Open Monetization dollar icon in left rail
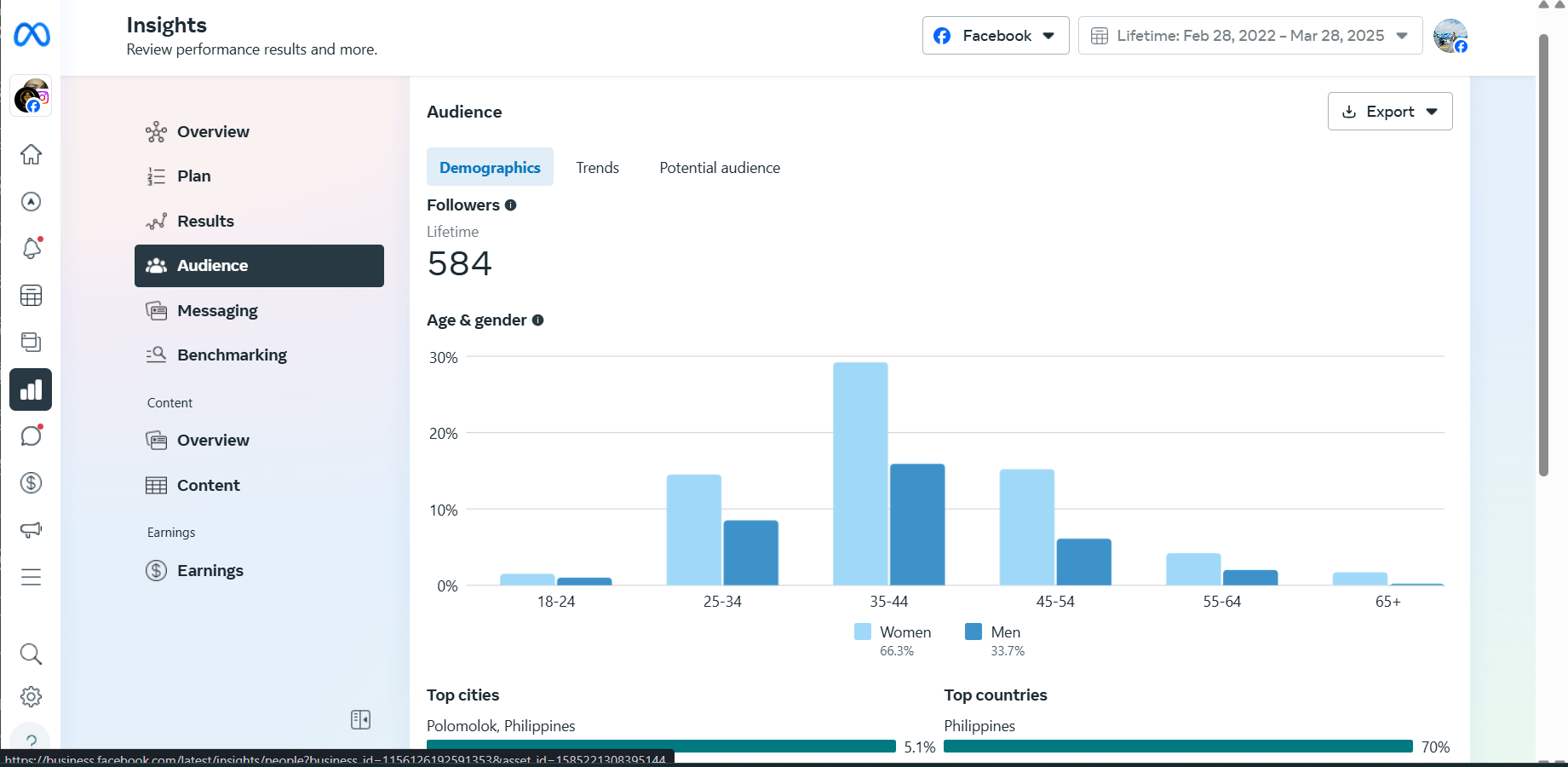The height and width of the screenshot is (767, 1568). [31, 483]
